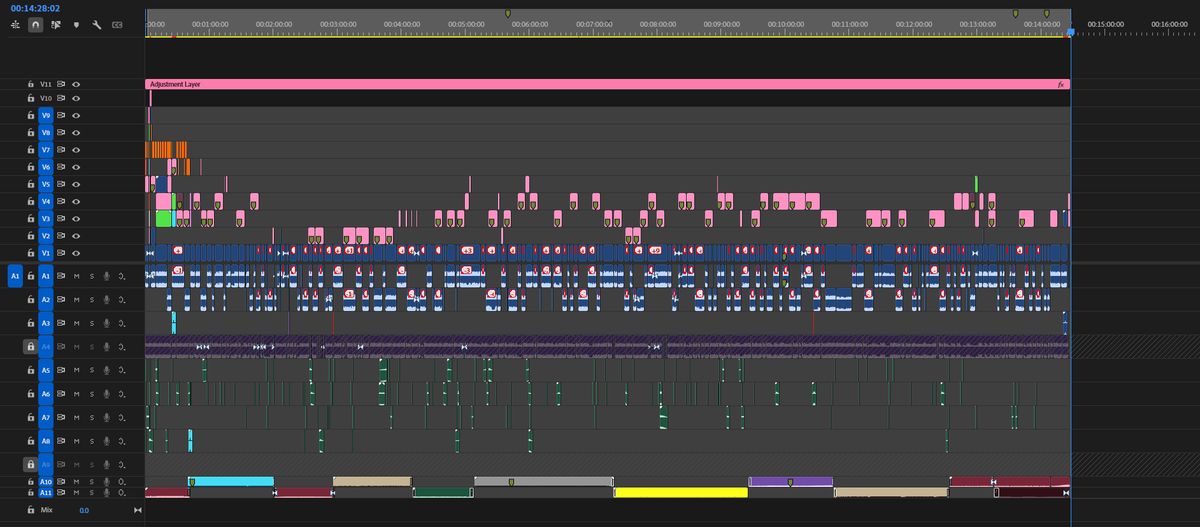The width and height of the screenshot is (1200, 527).
Task: Toggle track lock for V11
Action: [31, 85]
